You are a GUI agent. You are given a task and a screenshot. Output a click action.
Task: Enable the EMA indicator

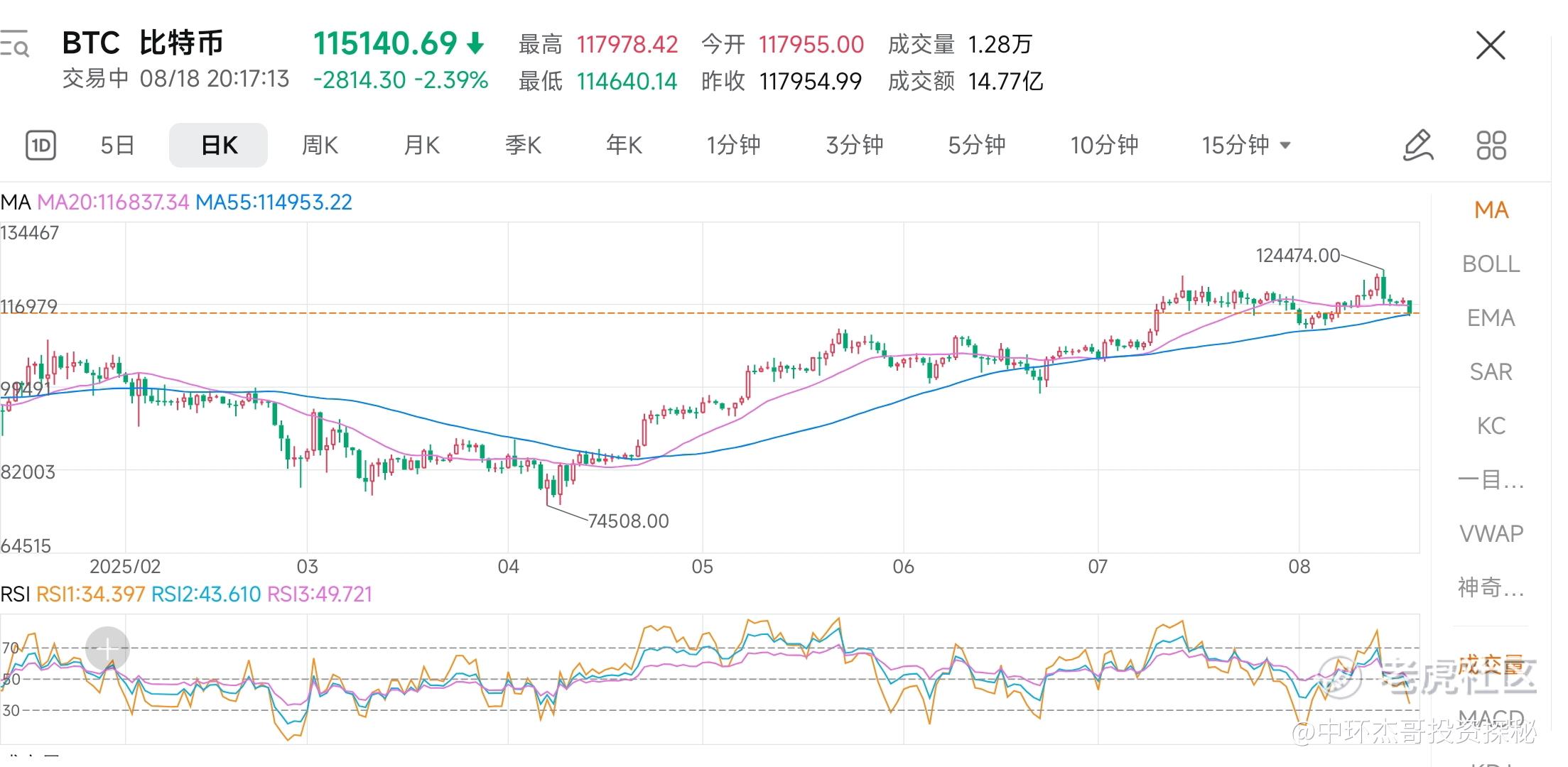pyautogui.click(x=1491, y=318)
